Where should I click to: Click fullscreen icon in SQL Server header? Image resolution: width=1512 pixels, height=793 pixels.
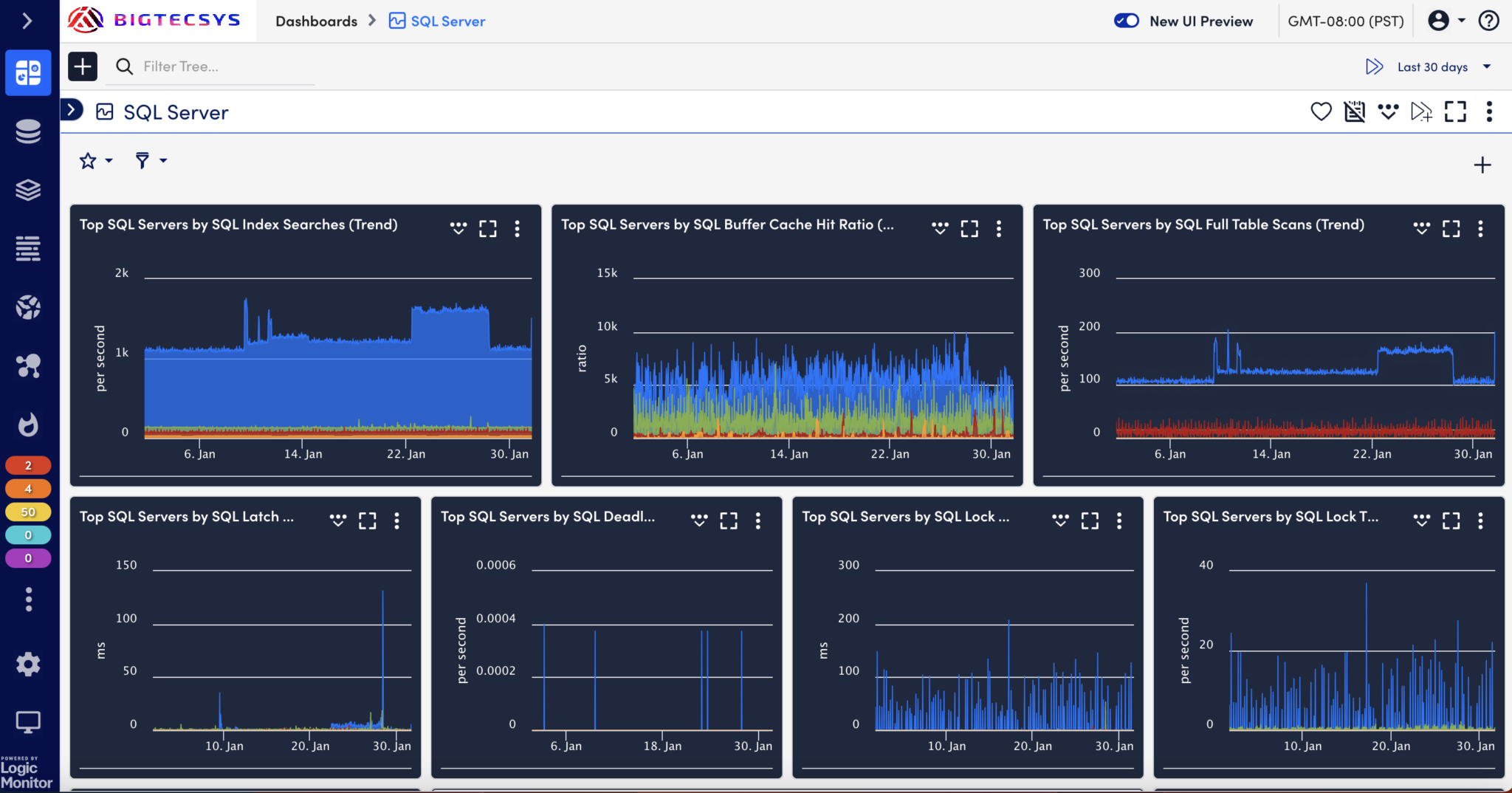tap(1455, 111)
